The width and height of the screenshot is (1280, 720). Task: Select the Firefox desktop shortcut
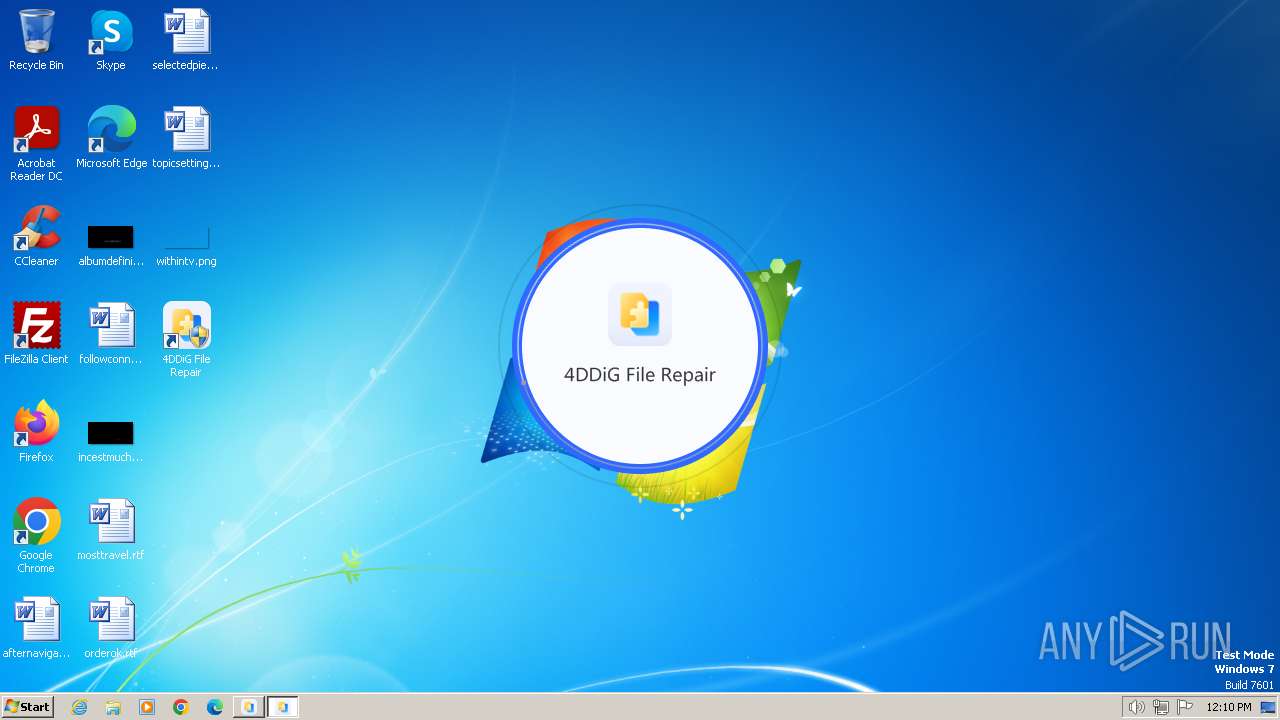tap(36, 432)
